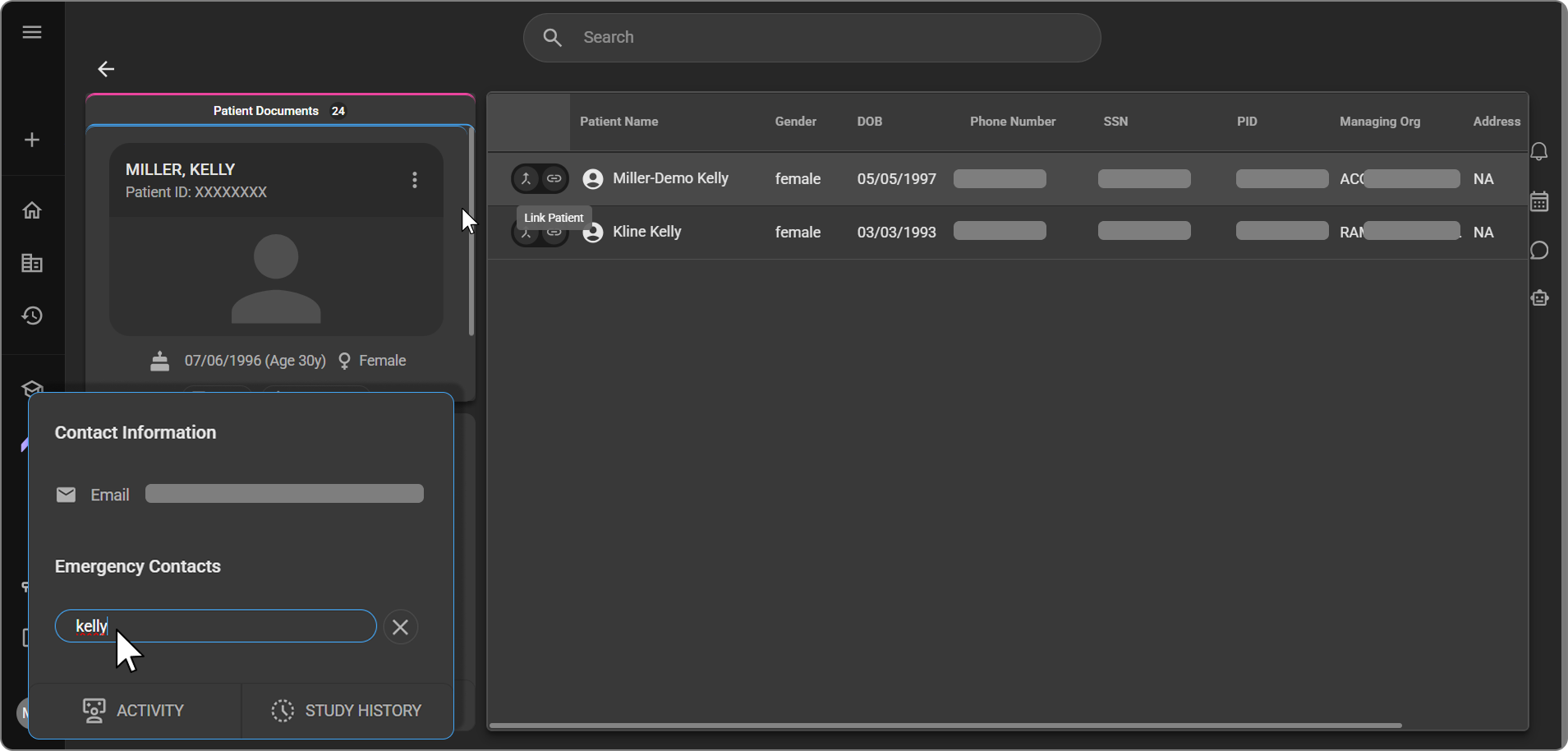
Task: Click the Patient ID: XXXXXXXX text
Action: click(196, 192)
